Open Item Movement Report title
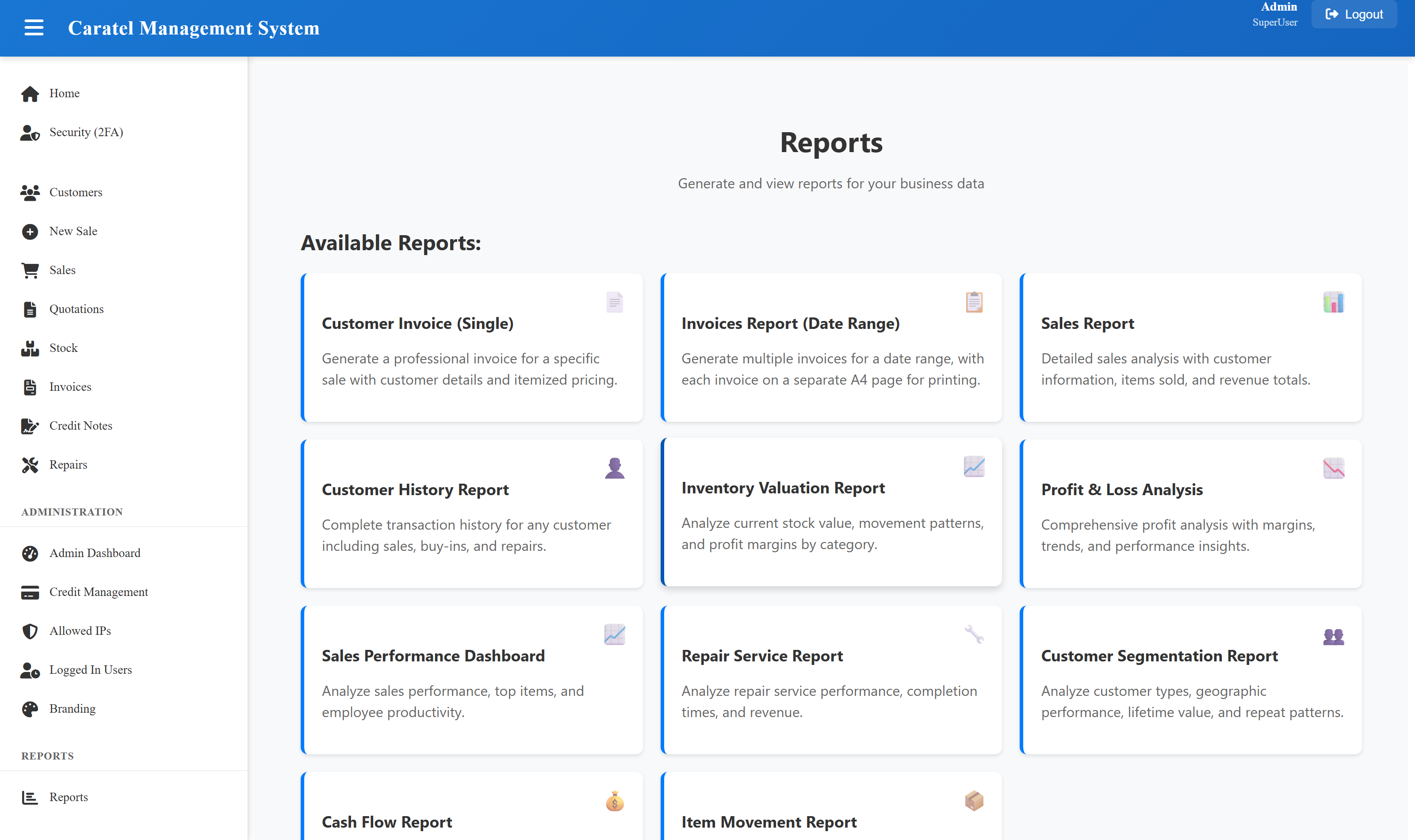 pyautogui.click(x=769, y=822)
